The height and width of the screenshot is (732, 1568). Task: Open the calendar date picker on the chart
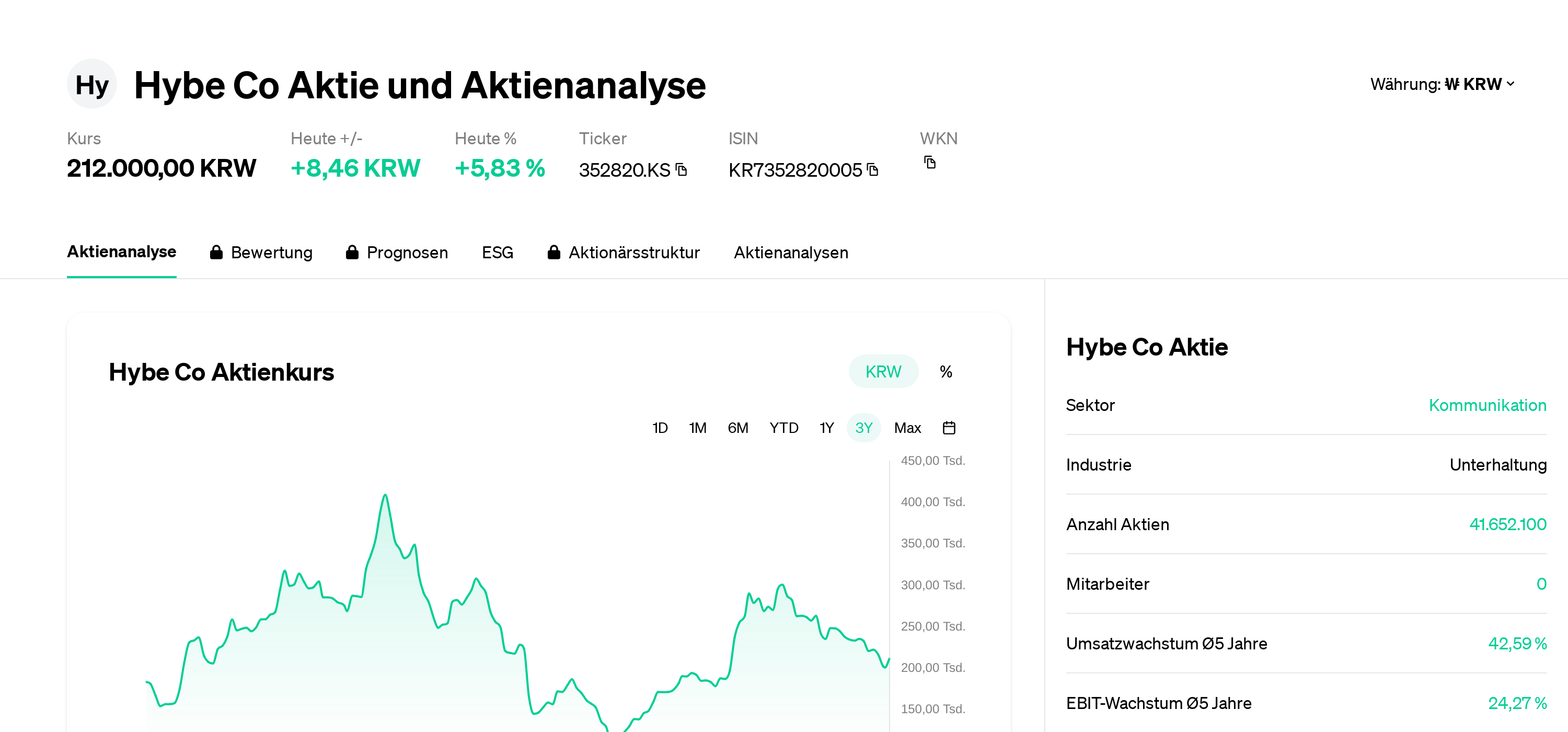click(949, 428)
